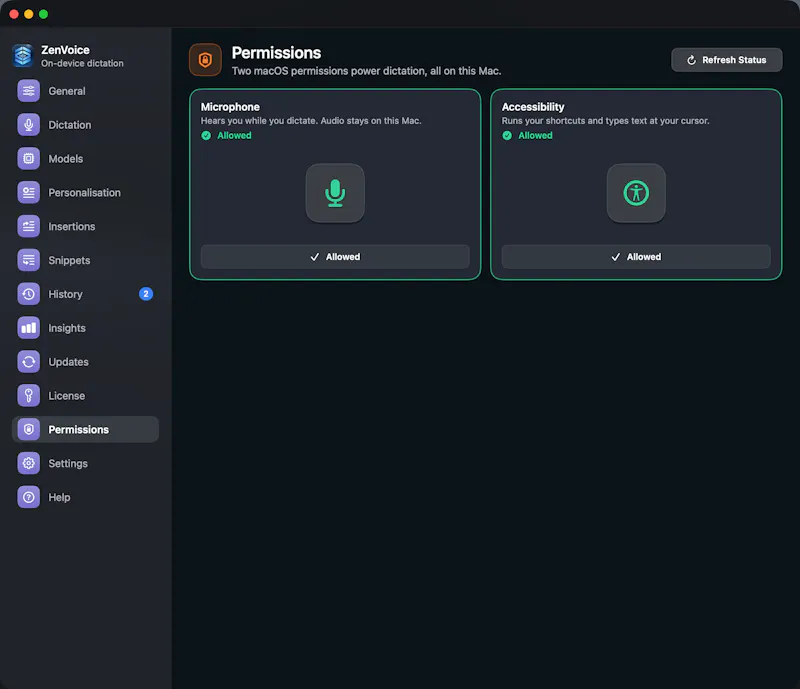
Task: Click the Dictation microphone sidebar icon
Action: pos(29,125)
